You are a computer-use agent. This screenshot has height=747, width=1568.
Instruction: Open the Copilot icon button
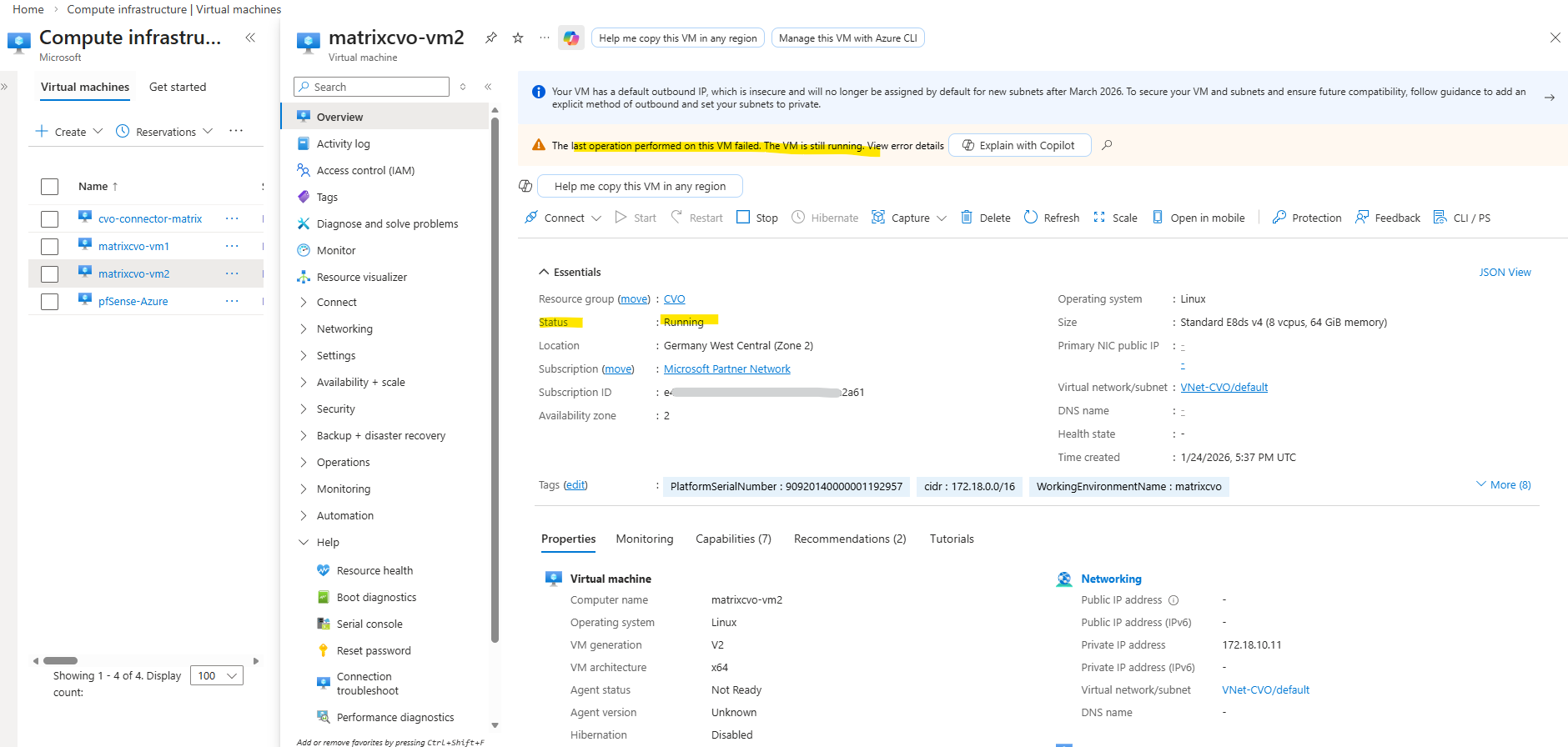tap(571, 38)
